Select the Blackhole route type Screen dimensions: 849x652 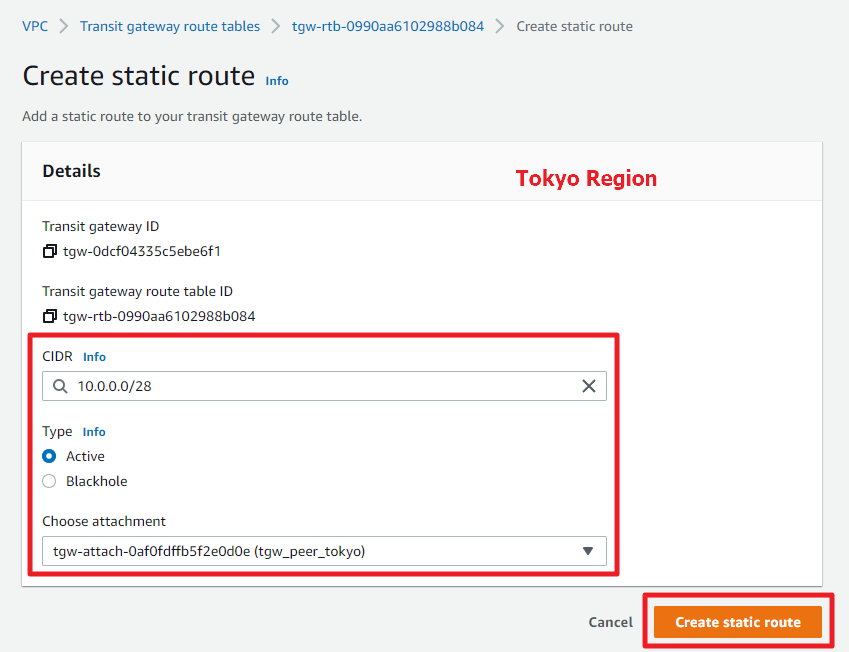click(49, 481)
